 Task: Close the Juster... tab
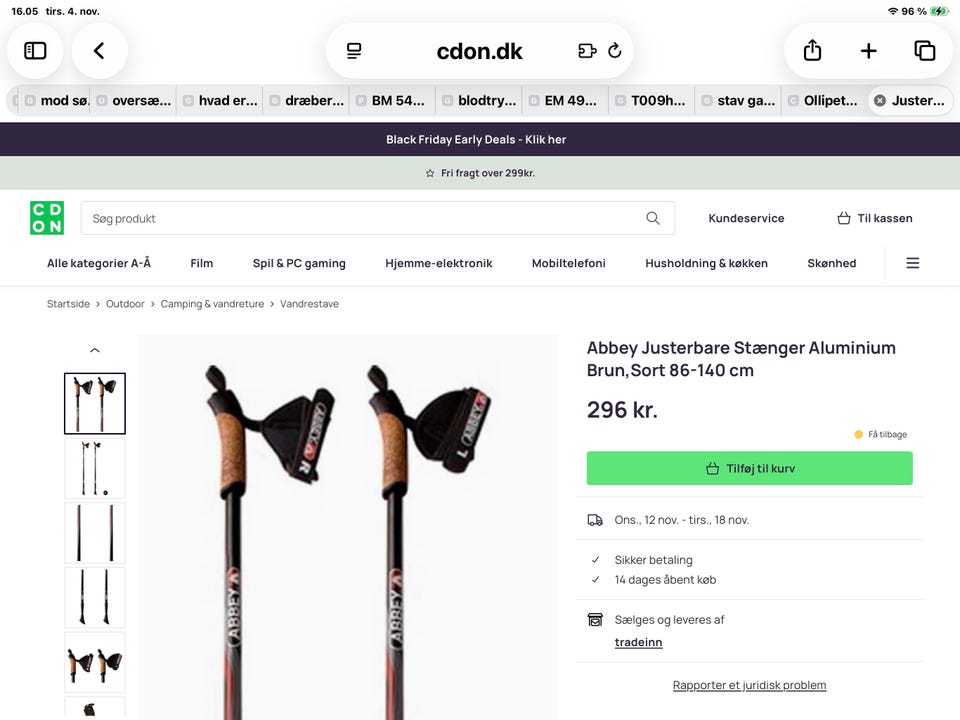click(880, 101)
